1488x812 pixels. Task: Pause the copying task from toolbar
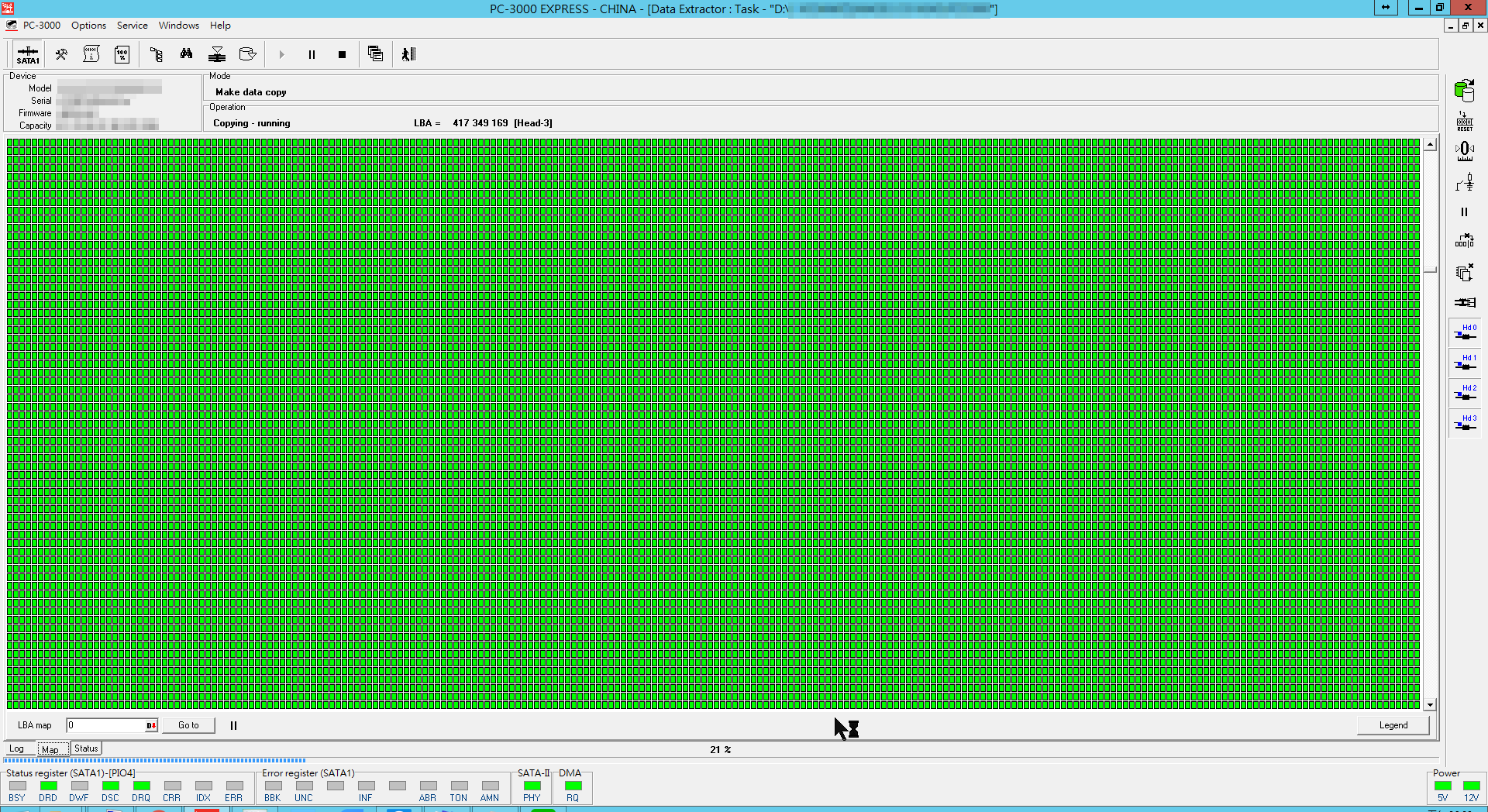tap(312, 54)
